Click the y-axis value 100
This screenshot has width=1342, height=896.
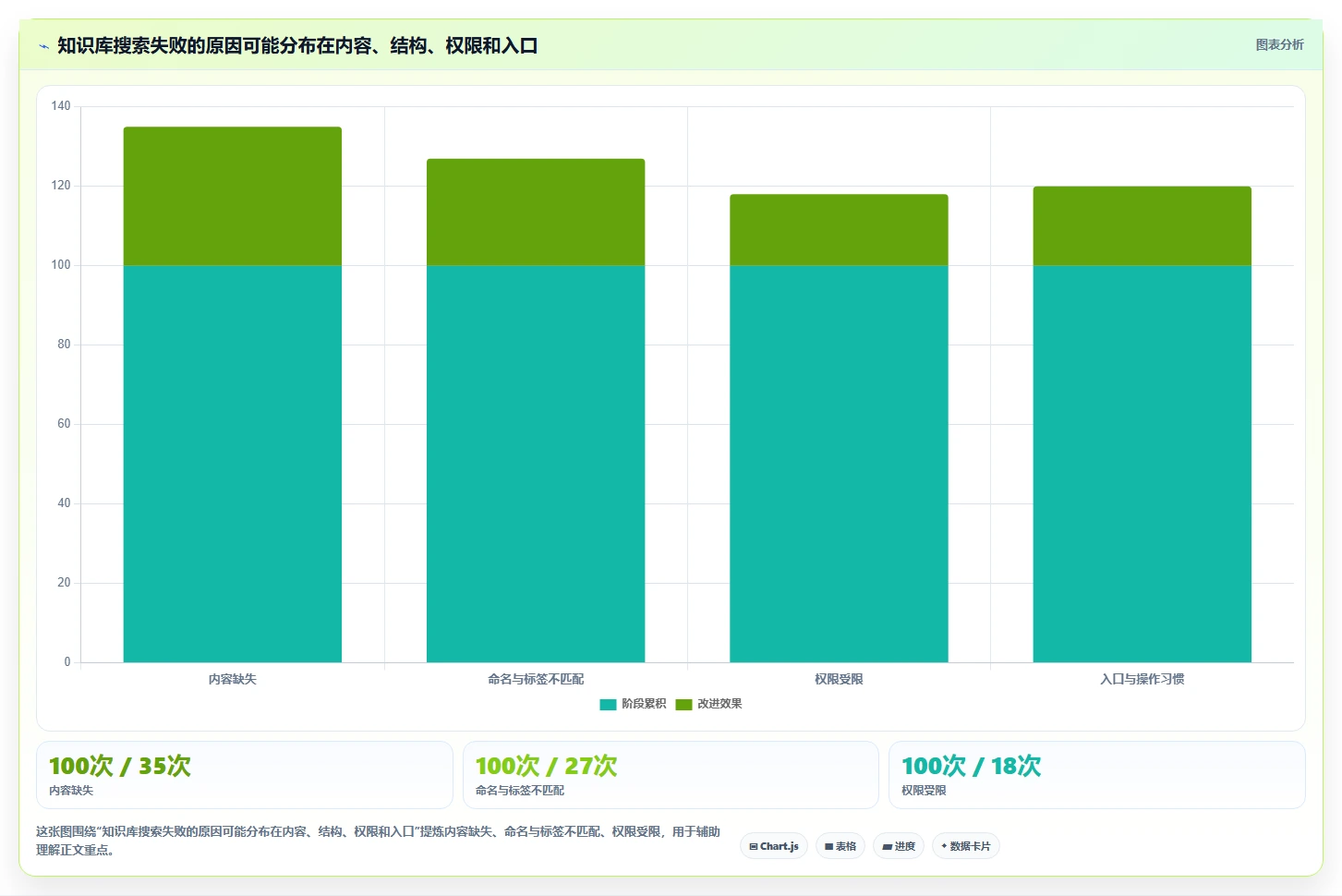click(61, 265)
